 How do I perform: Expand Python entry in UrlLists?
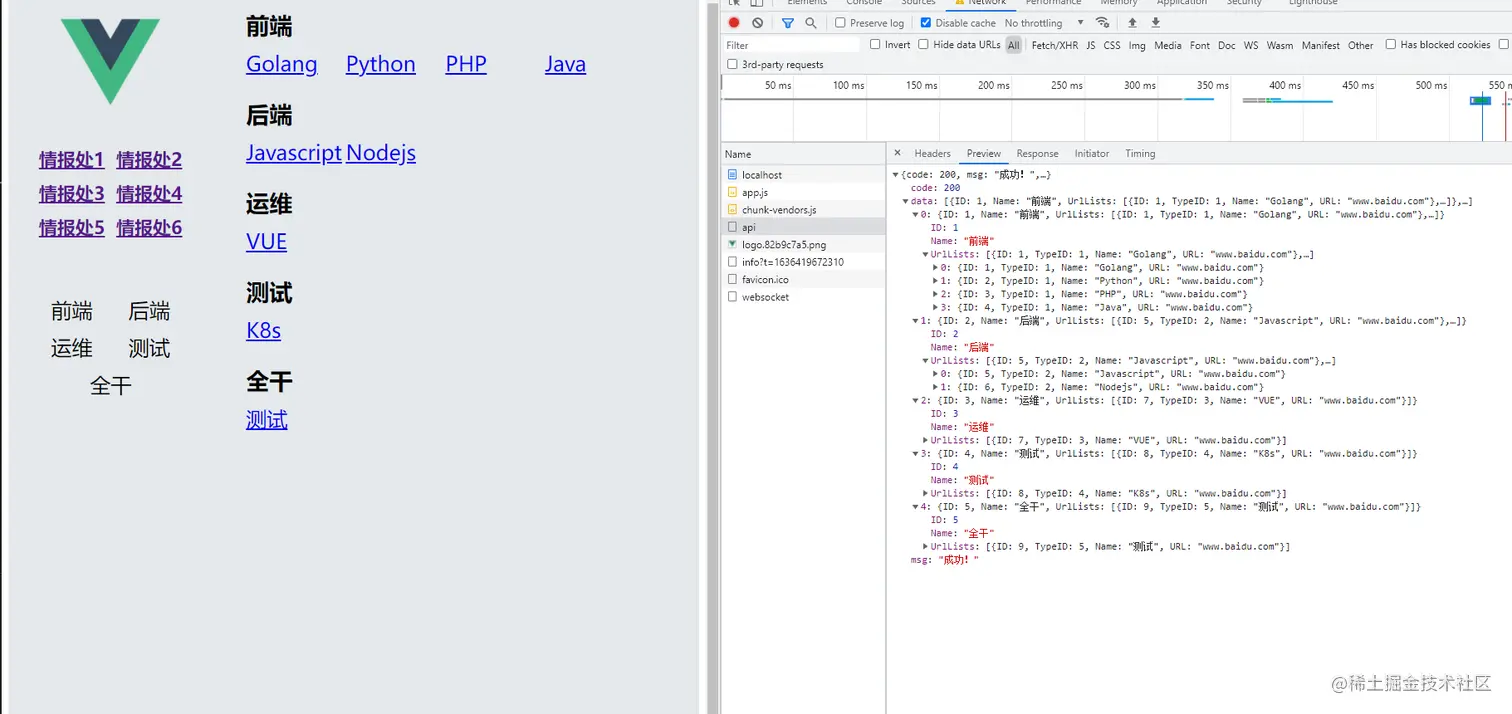coord(935,281)
